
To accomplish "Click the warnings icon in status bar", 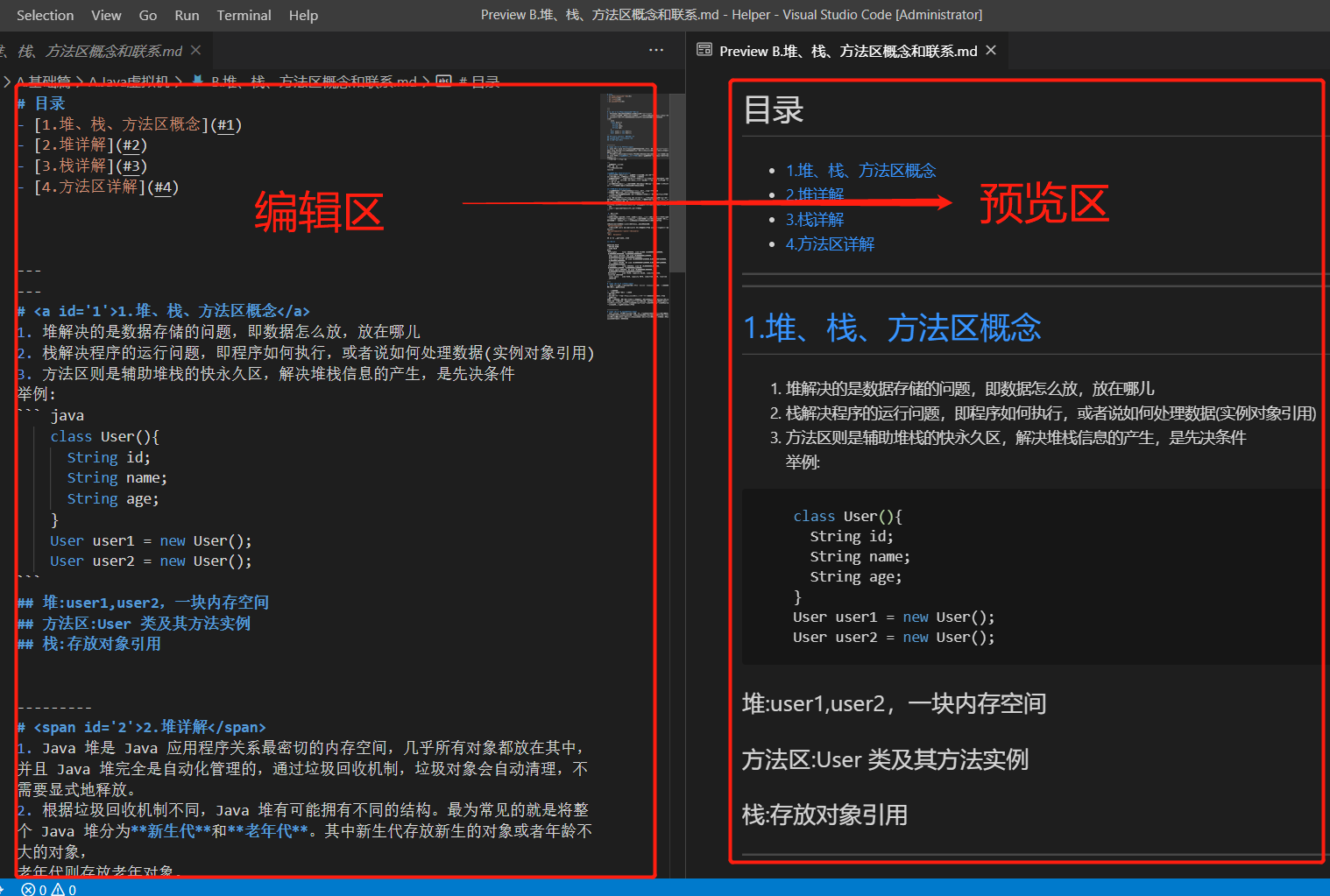I will (x=60, y=889).
